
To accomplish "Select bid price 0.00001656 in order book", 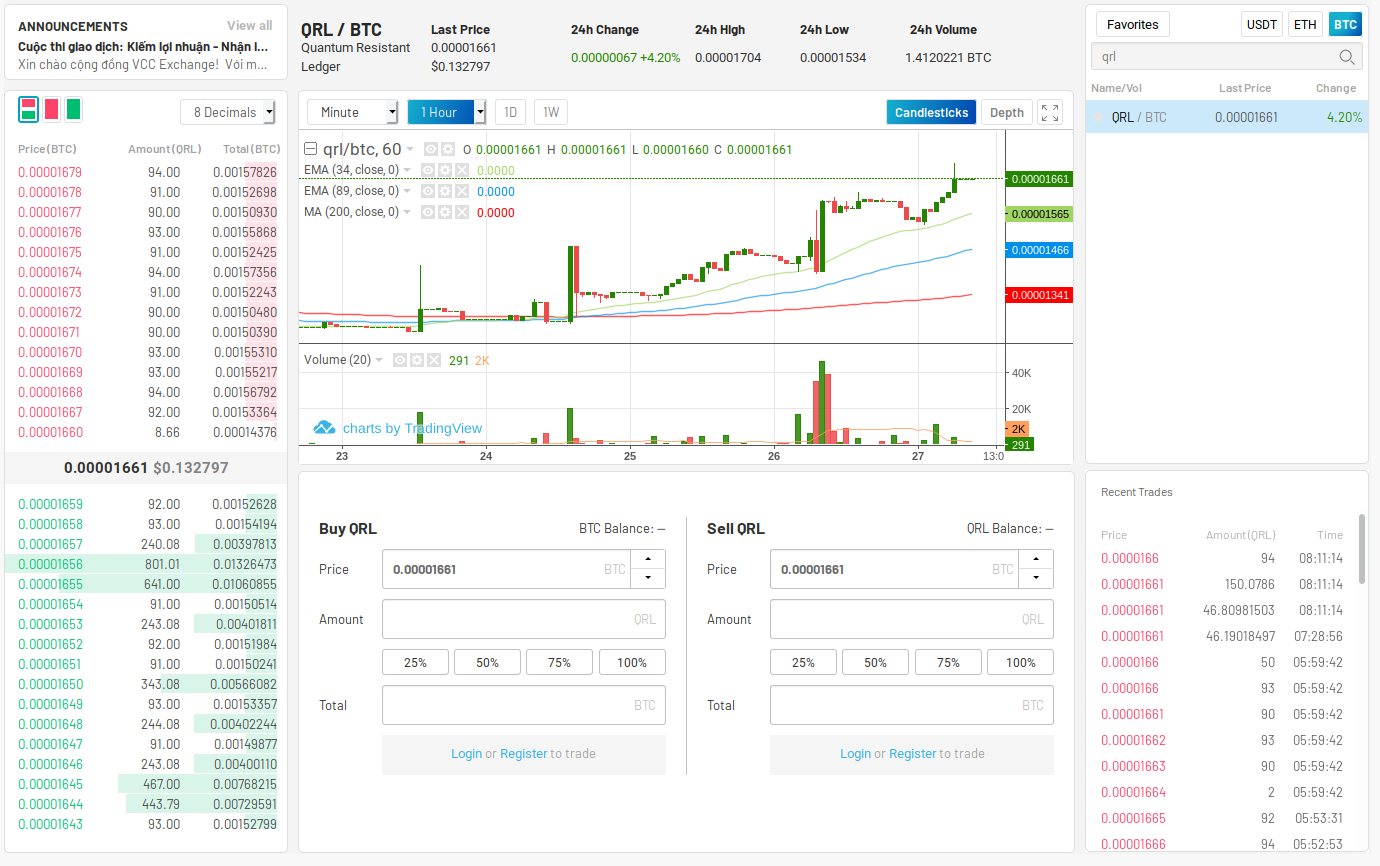I will pos(50,564).
